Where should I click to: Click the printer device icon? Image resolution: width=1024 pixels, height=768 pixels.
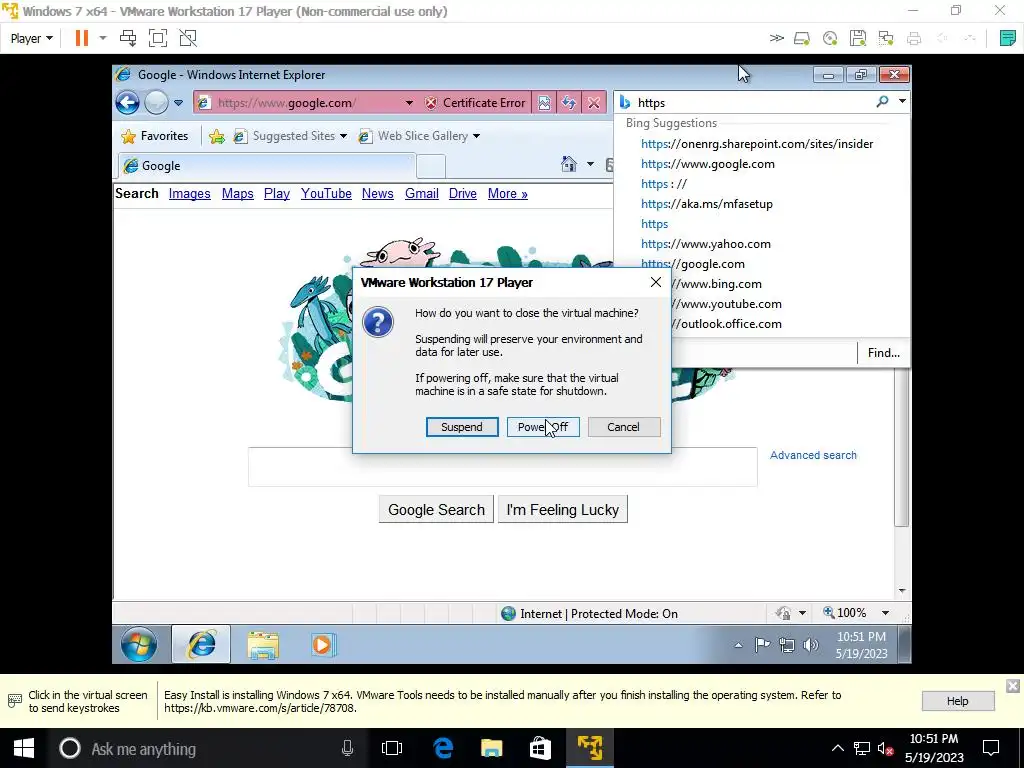[914, 39]
